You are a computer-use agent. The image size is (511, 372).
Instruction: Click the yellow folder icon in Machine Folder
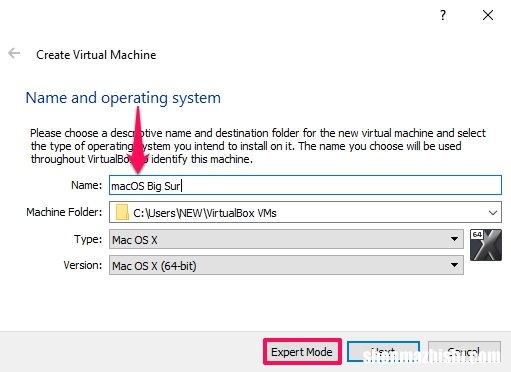pyautogui.click(x=122, y=212)
